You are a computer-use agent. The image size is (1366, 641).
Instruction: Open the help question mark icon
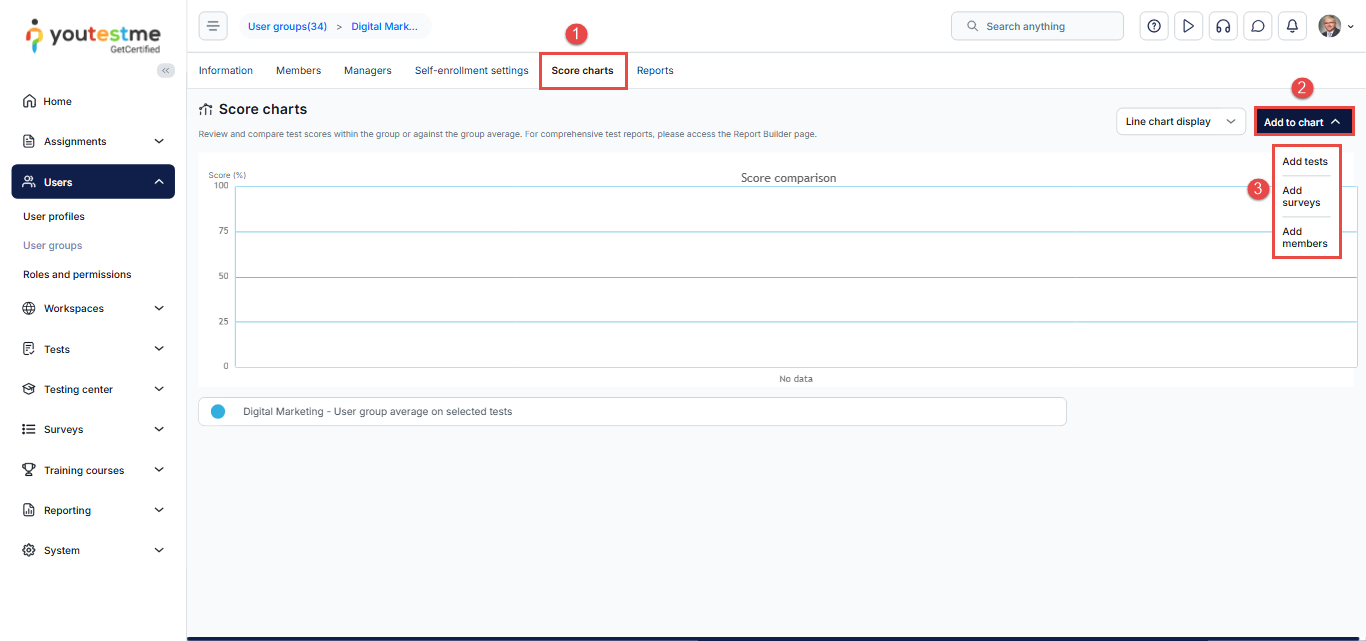[1154, 26]
